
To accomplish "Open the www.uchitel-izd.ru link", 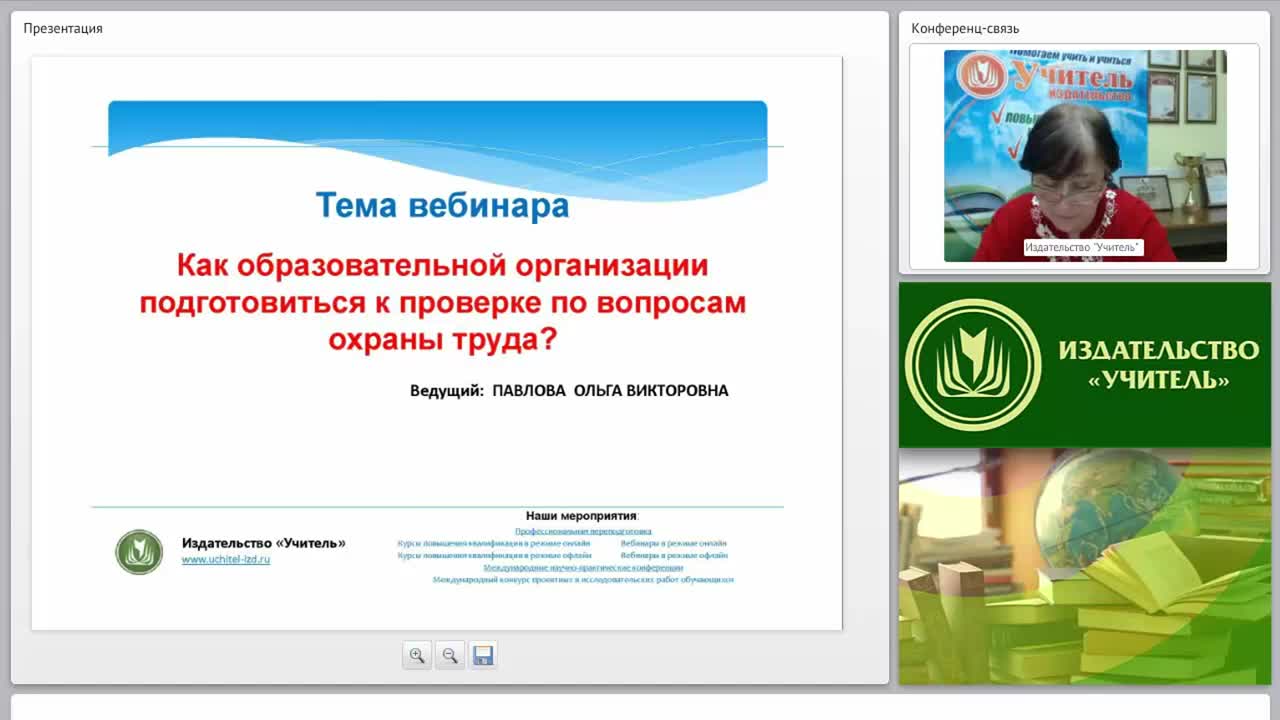I will (226, 560).
